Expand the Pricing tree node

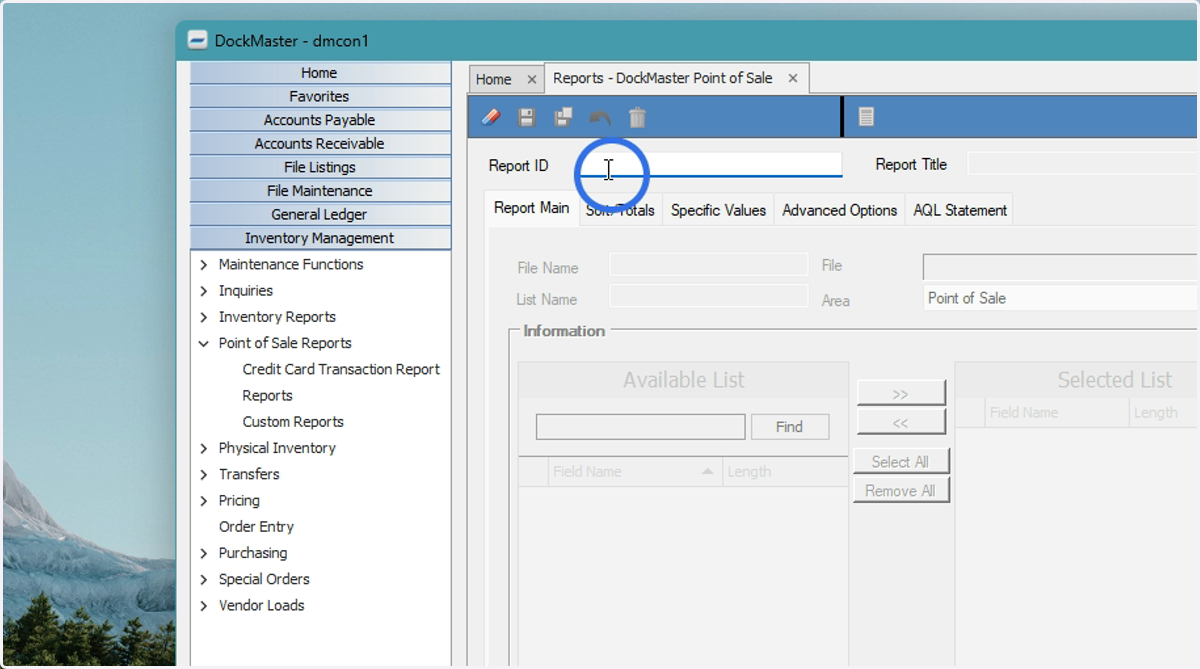[x=204, y=501]
